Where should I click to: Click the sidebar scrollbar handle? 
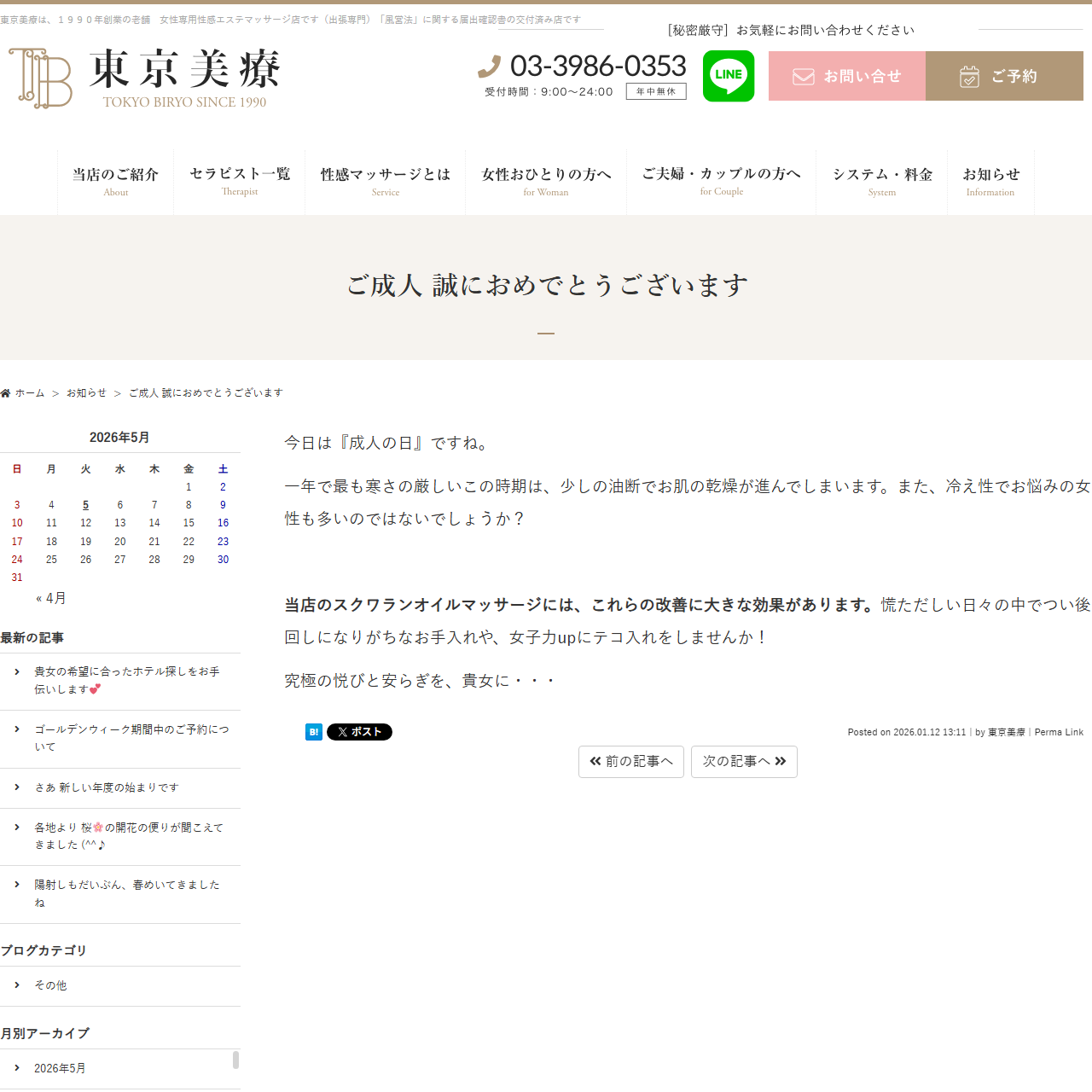point(235,1060)
